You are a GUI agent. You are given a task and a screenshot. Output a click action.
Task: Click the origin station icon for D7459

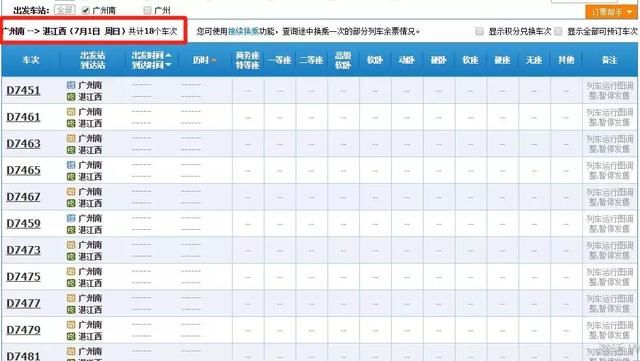point(71,218)
